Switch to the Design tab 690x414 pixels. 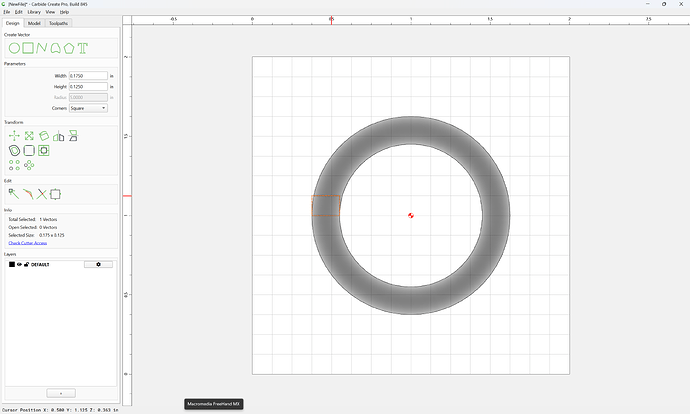point(13,23)
